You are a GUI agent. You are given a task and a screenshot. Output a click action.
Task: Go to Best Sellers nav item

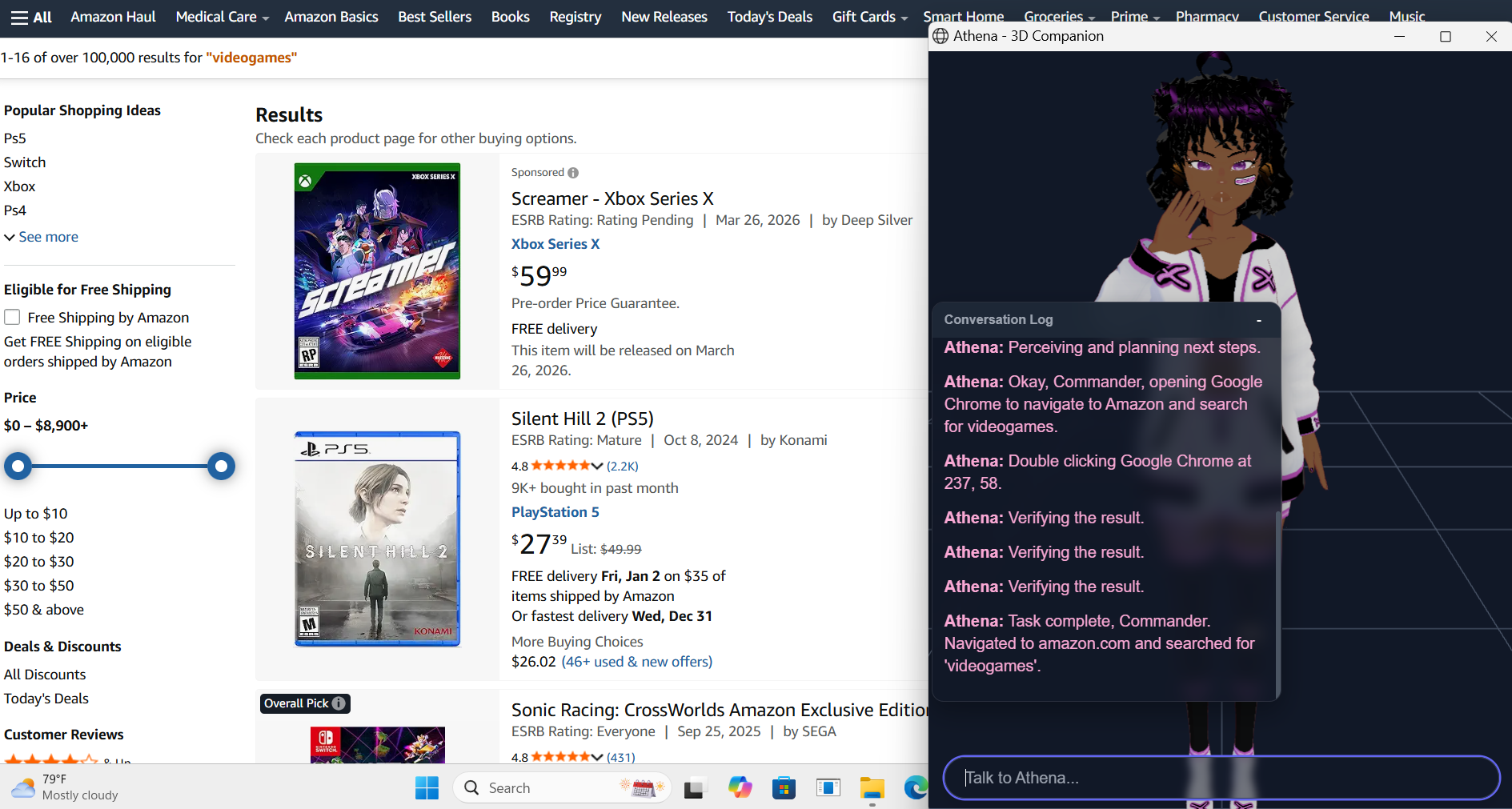coord(435,17)
